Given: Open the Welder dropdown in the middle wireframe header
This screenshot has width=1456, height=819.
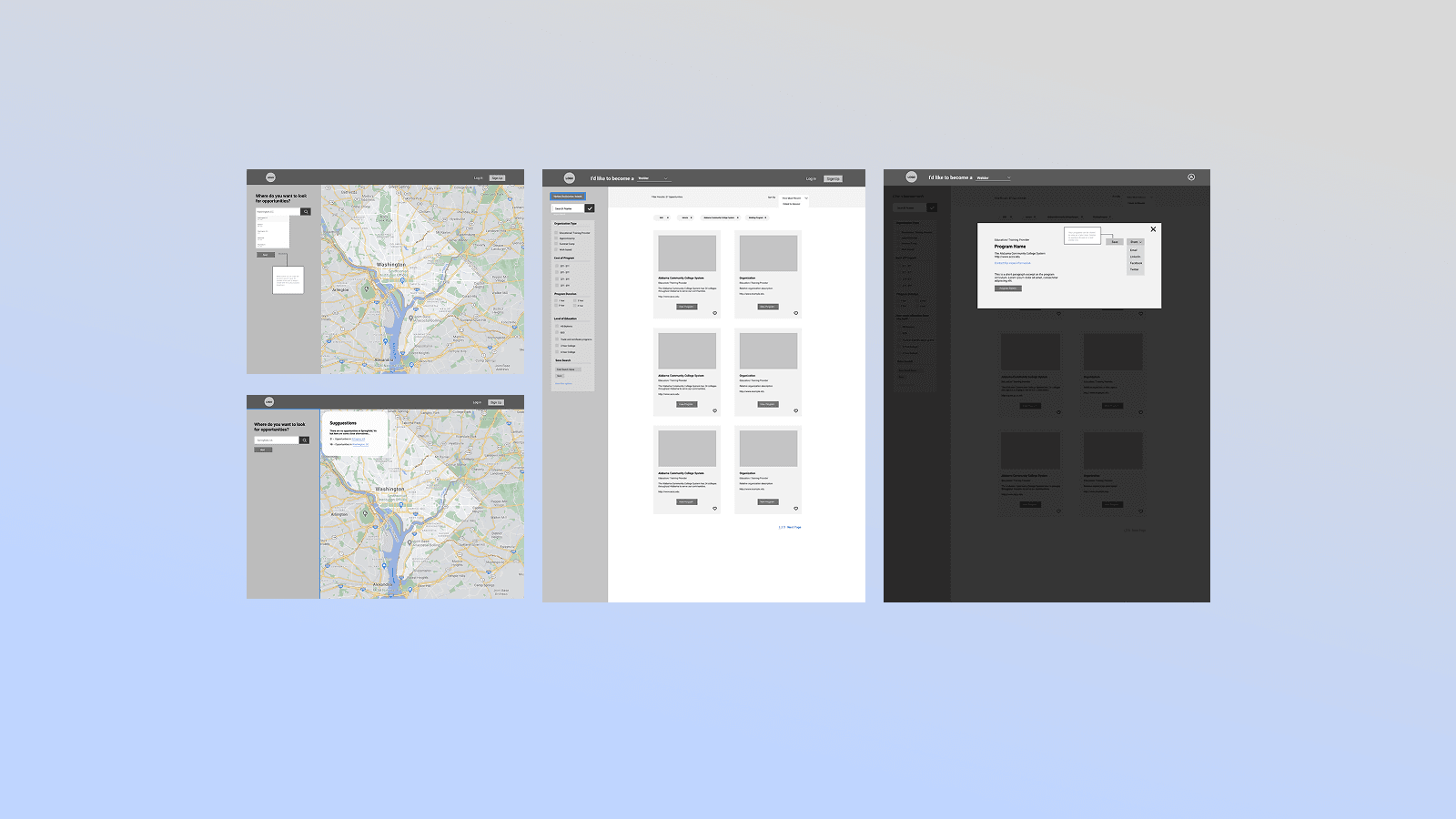Looking at the screenshot, I should click(x=654, y=178).
